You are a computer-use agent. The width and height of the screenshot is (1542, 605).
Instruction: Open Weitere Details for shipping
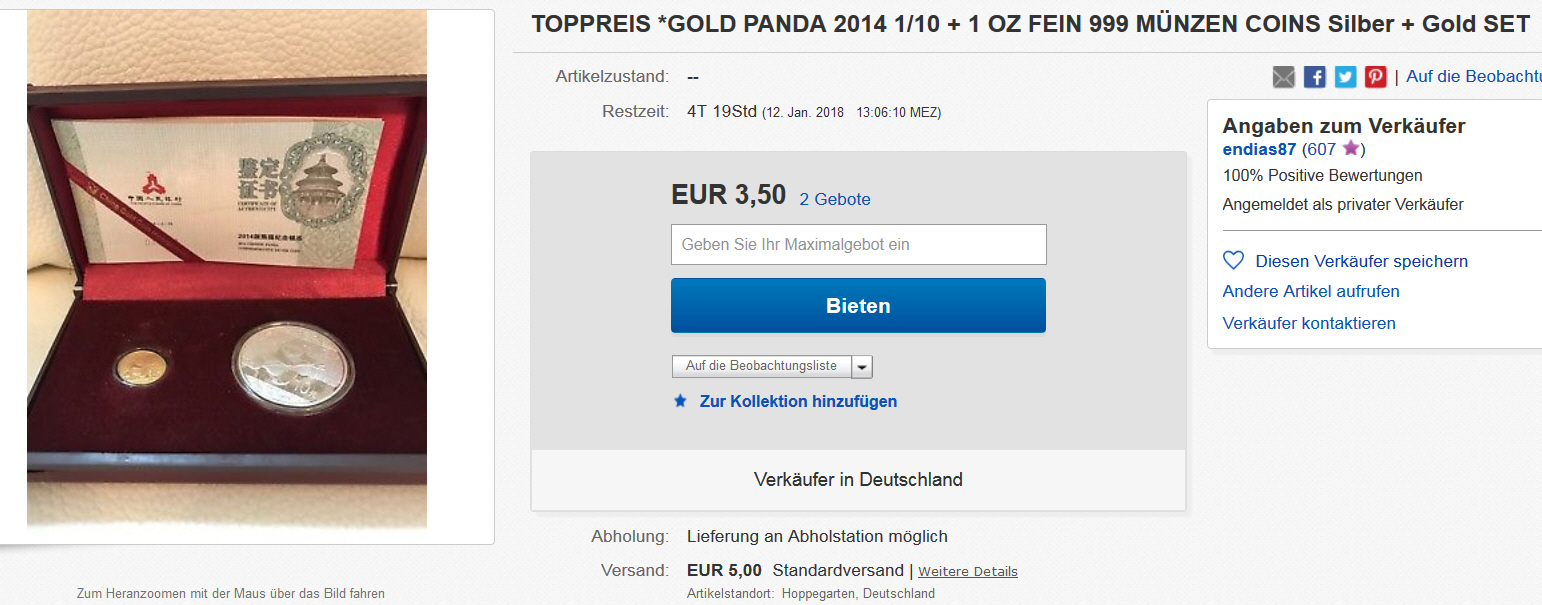967,572
